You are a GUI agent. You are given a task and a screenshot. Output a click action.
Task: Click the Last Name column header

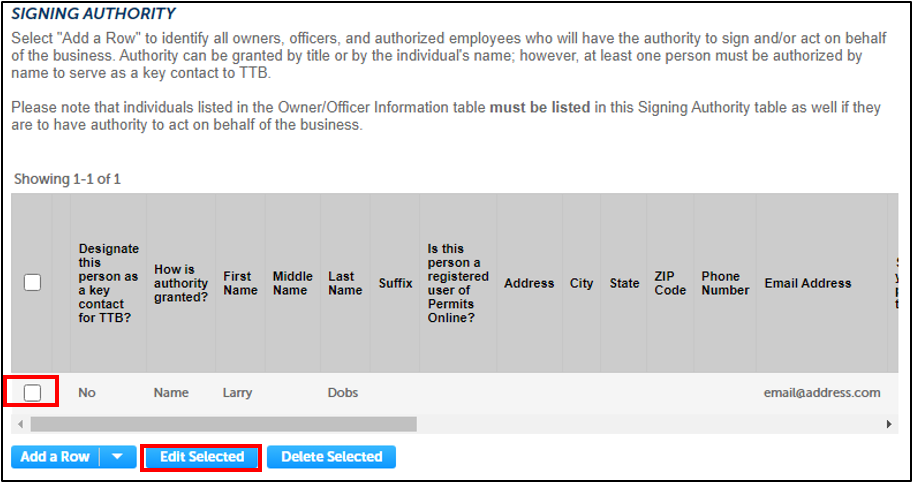[x=345, y=283]
